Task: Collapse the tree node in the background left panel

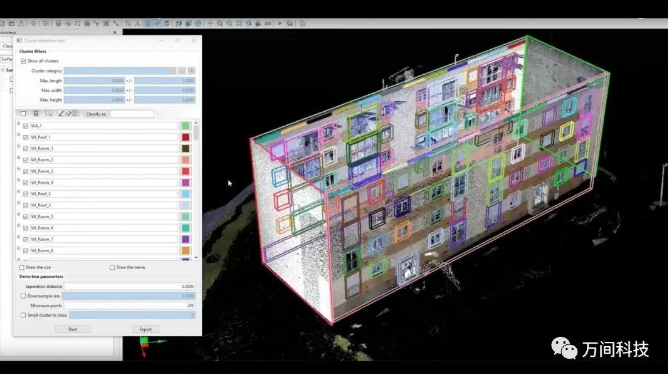Action: (3, 70)
